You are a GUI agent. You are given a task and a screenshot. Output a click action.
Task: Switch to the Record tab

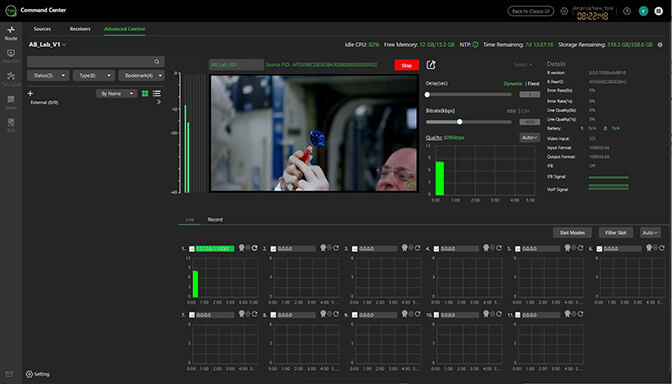[215, 219]
